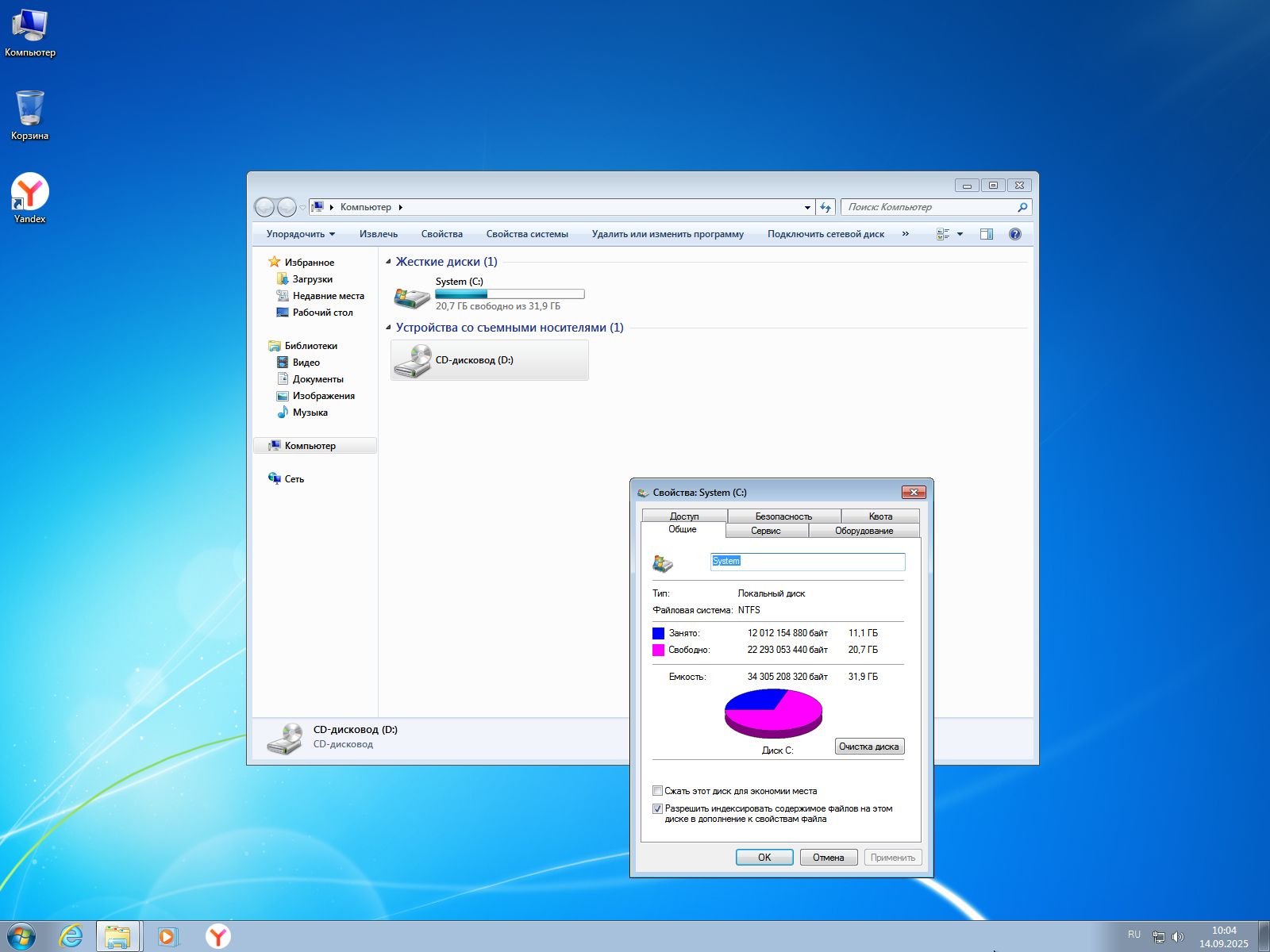Launch Yandex browser from taskbar
The image size is (1270, 952).
tap(218, 937)
